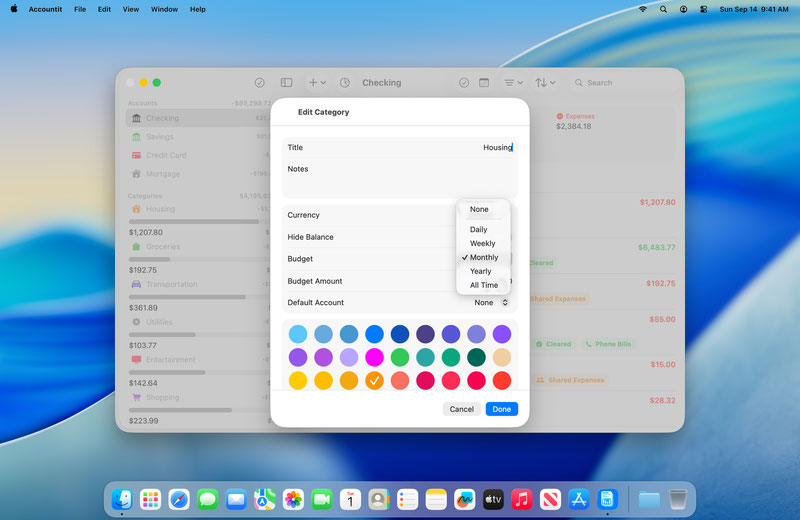
Task: Expand the sort arrows dropdown in toolbar
Action: (546, 83)
